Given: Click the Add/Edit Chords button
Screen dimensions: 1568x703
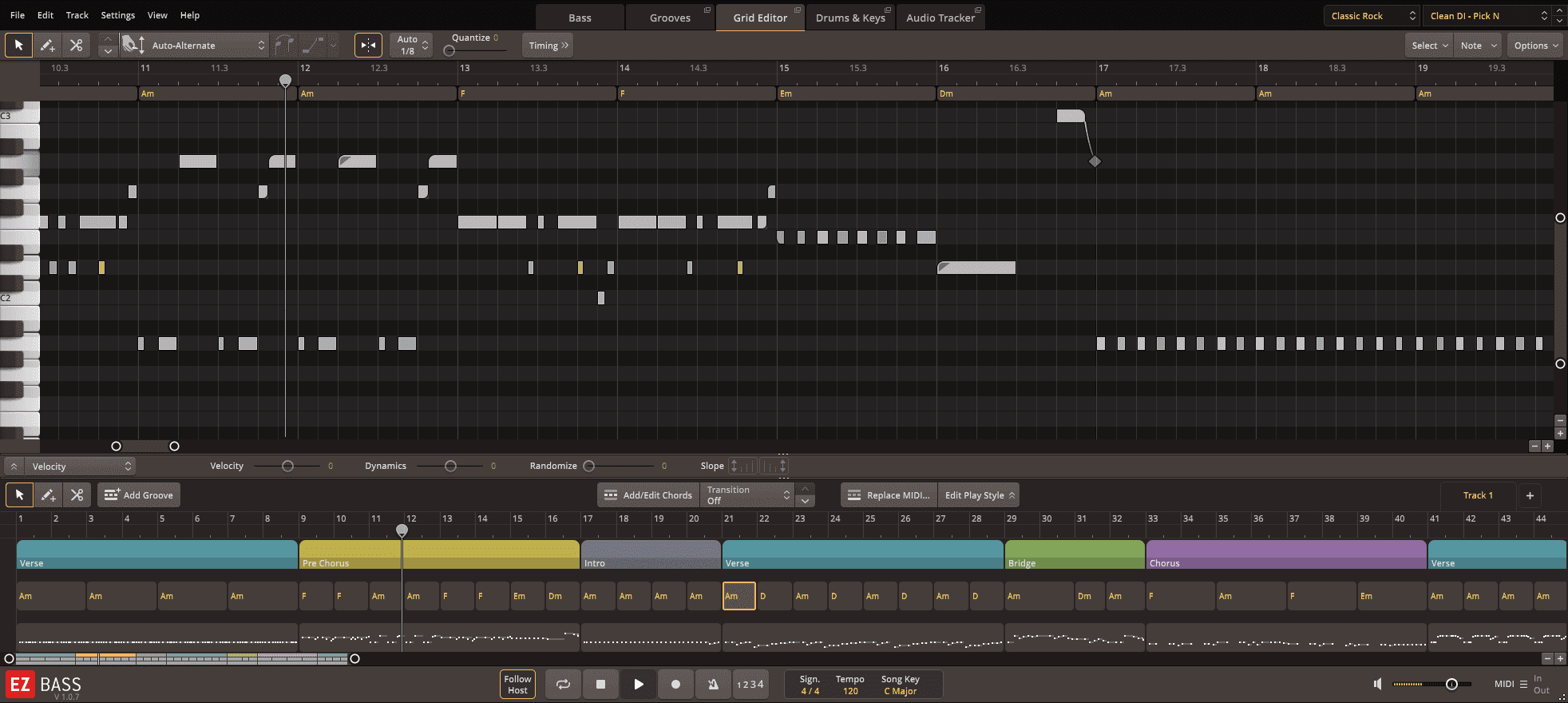Looking at the screenshot, I should [x=648, y=495].
